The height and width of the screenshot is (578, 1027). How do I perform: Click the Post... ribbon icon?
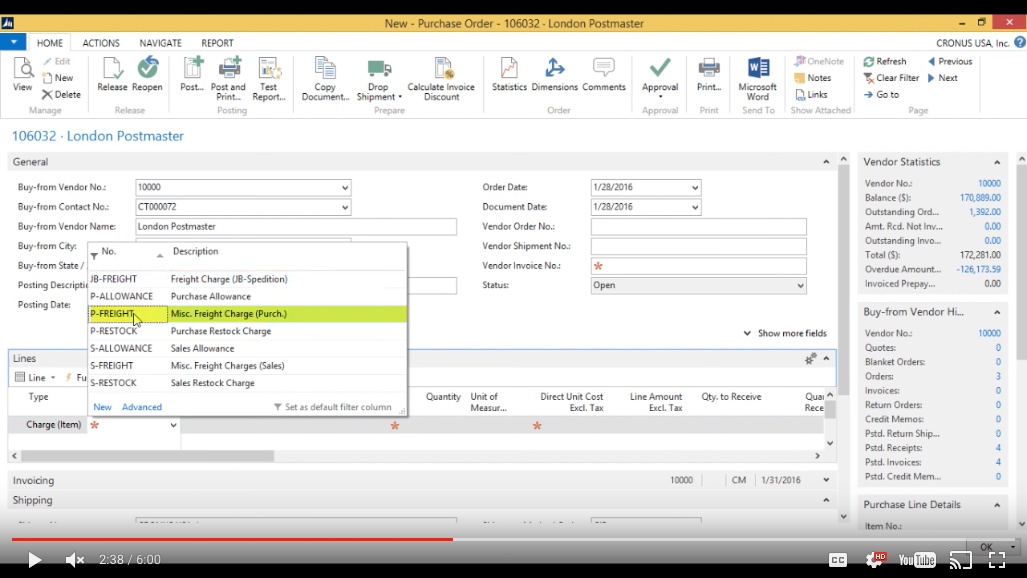point(192,74)
